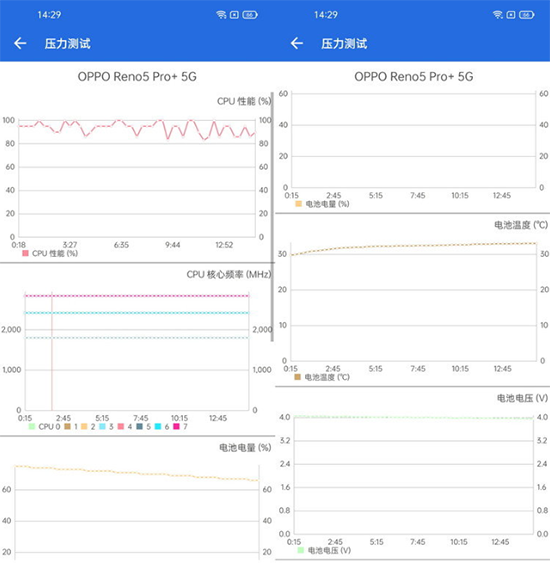Screen dimensions: 550x563
Task: Toggle 电池电量 (%) legend on right screen
Action: [322, 204]
